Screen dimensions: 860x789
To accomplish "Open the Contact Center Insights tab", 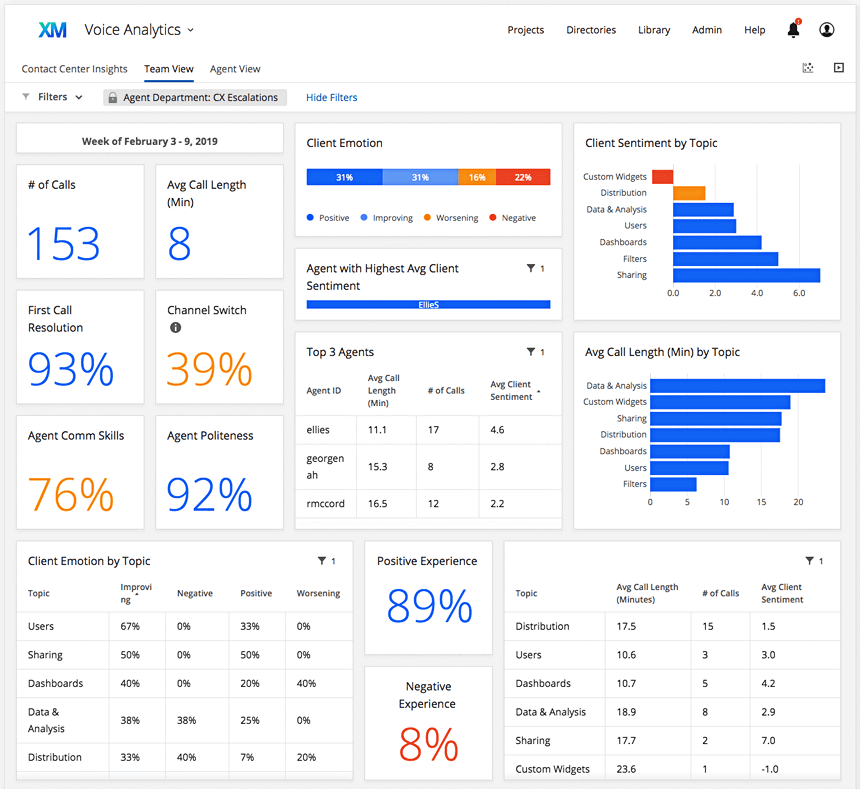I will [74, 68].
